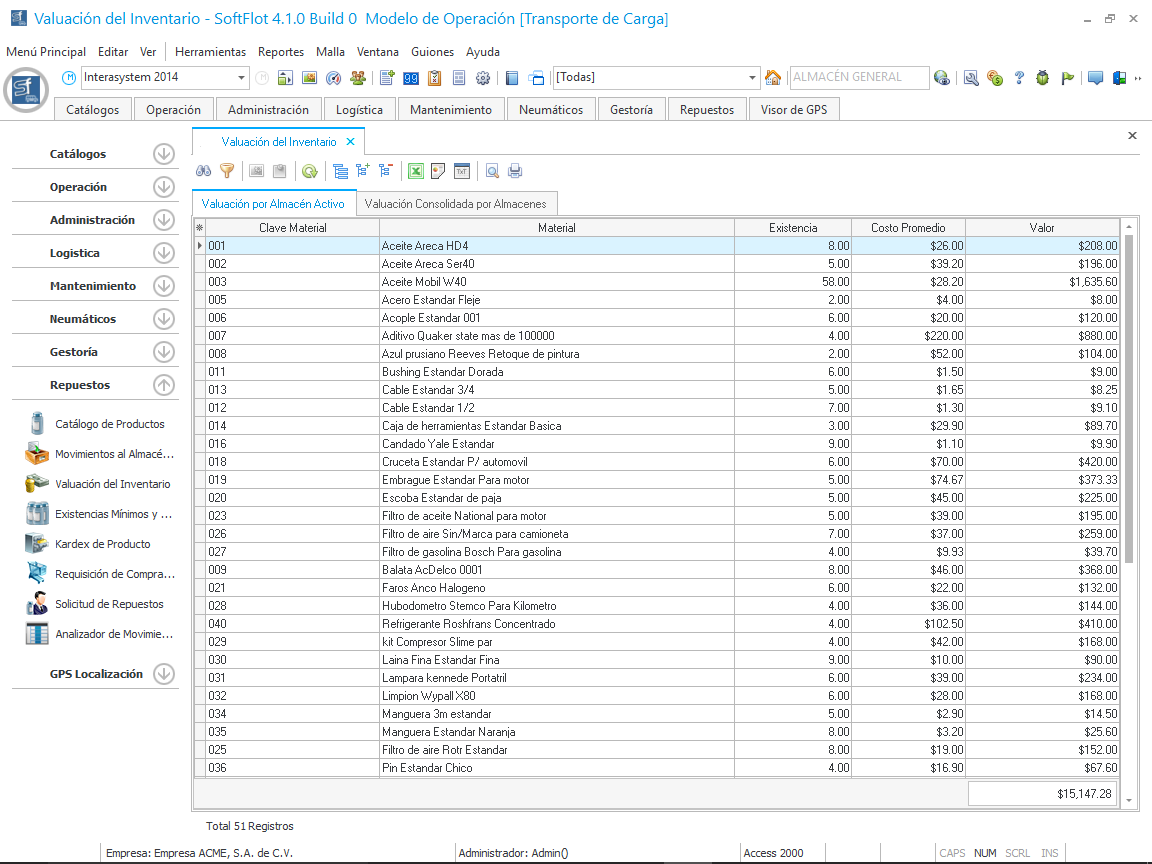Screen dimensions: 1152x864
Task: Open Kardex de Producto in the sidebar
Action: tap(102, 544)
